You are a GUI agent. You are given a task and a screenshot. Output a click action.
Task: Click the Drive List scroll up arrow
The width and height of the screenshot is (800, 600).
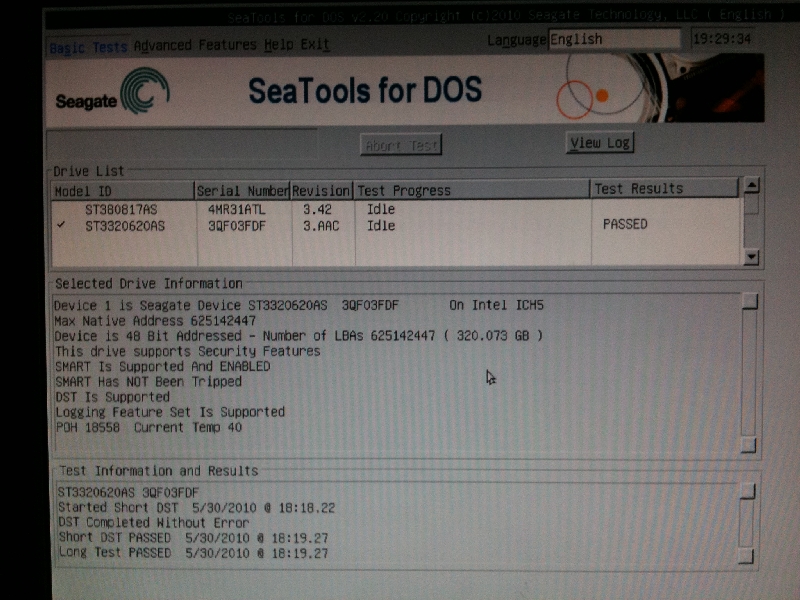coord(752,185)
